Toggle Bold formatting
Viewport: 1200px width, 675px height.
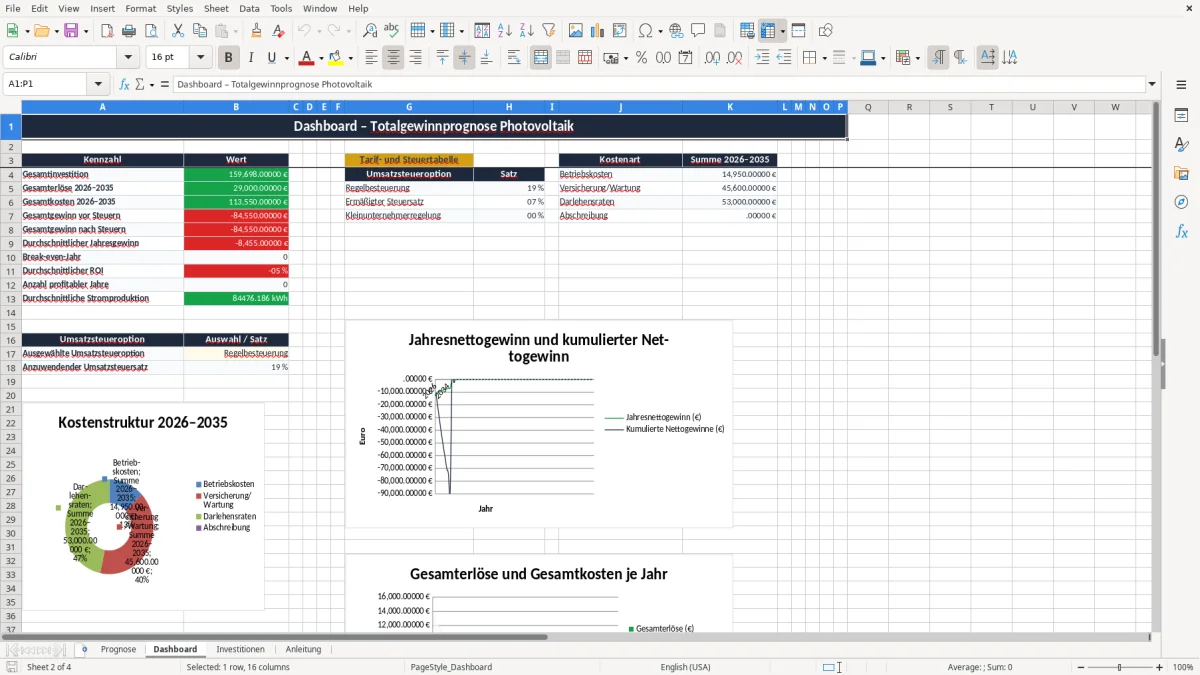point(229,58)
